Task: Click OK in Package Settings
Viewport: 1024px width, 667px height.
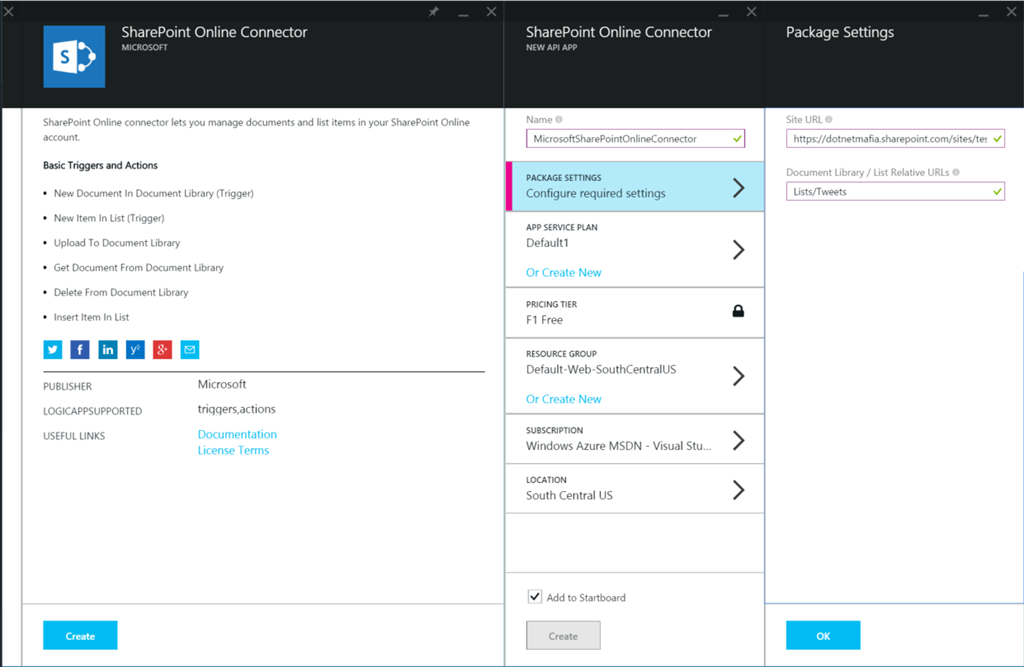Action: point(823,635)
